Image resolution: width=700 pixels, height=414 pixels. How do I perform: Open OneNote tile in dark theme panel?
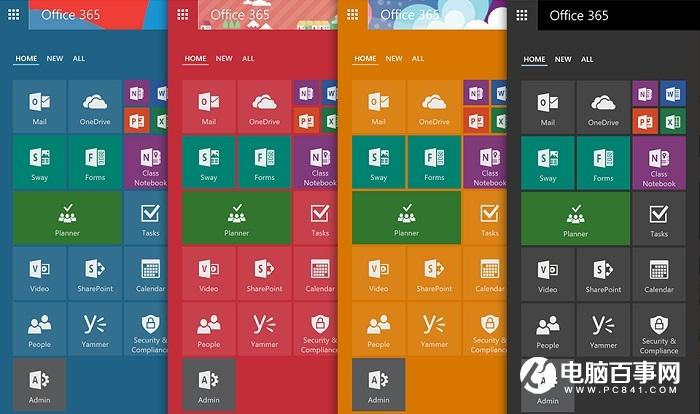coord(645,94)
